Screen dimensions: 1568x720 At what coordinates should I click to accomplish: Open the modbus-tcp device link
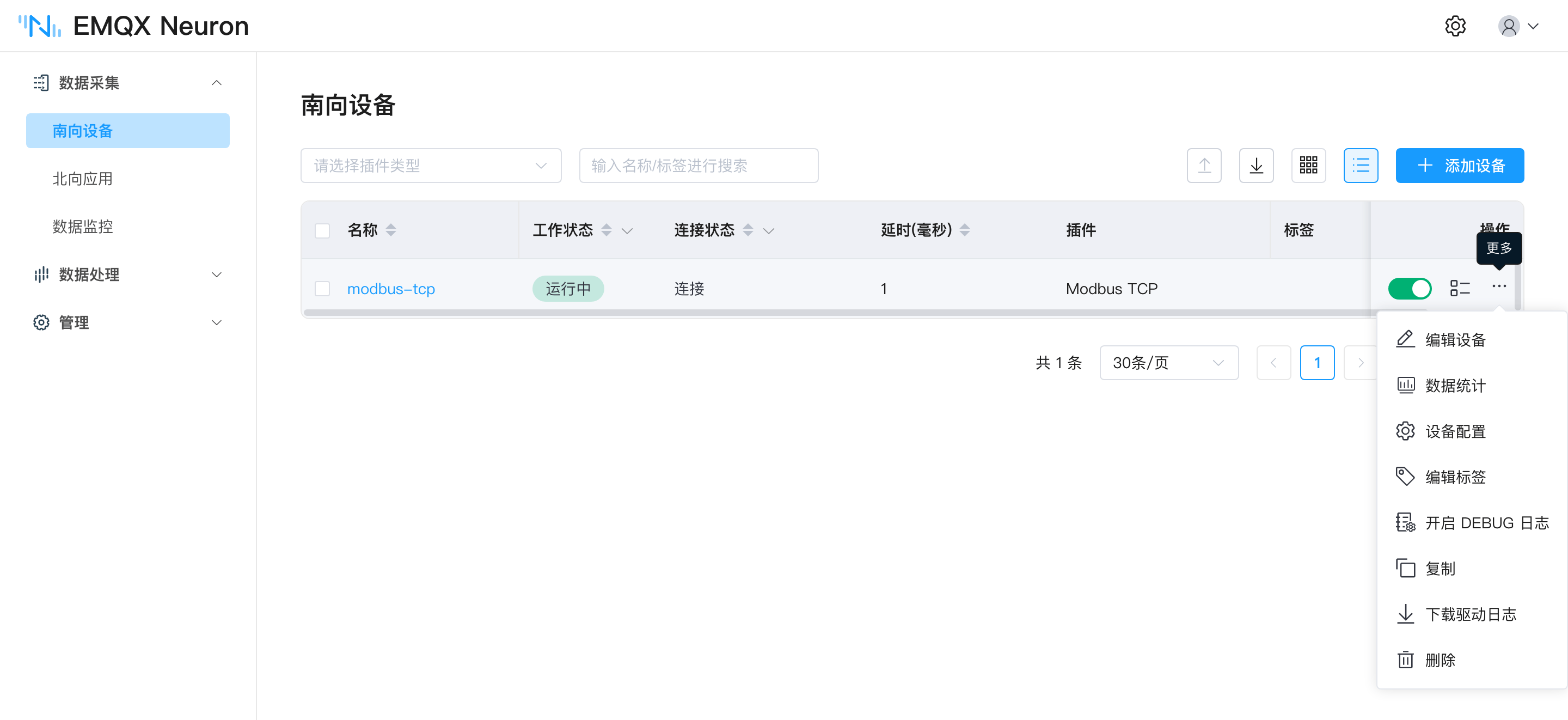click(x=391, y=288)
